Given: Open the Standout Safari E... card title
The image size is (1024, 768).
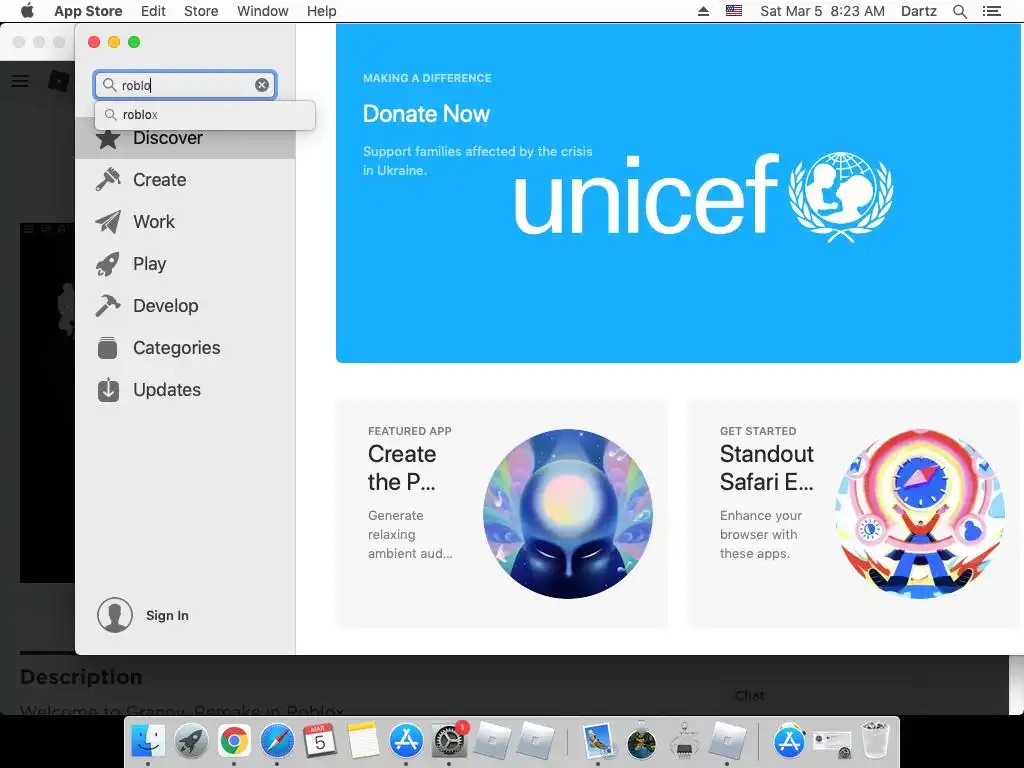Looking at the screenshot, I should click(x=767, y=468).
